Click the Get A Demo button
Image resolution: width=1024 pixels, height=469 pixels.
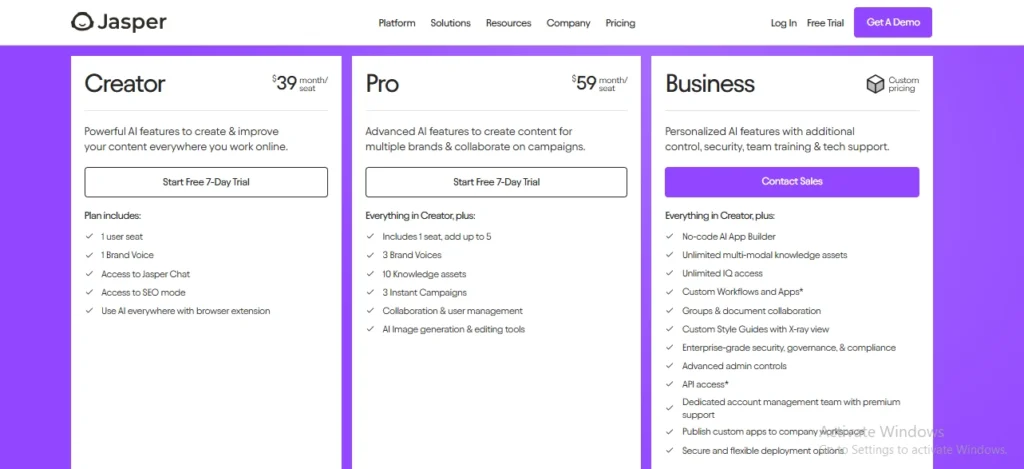[893, 22]
